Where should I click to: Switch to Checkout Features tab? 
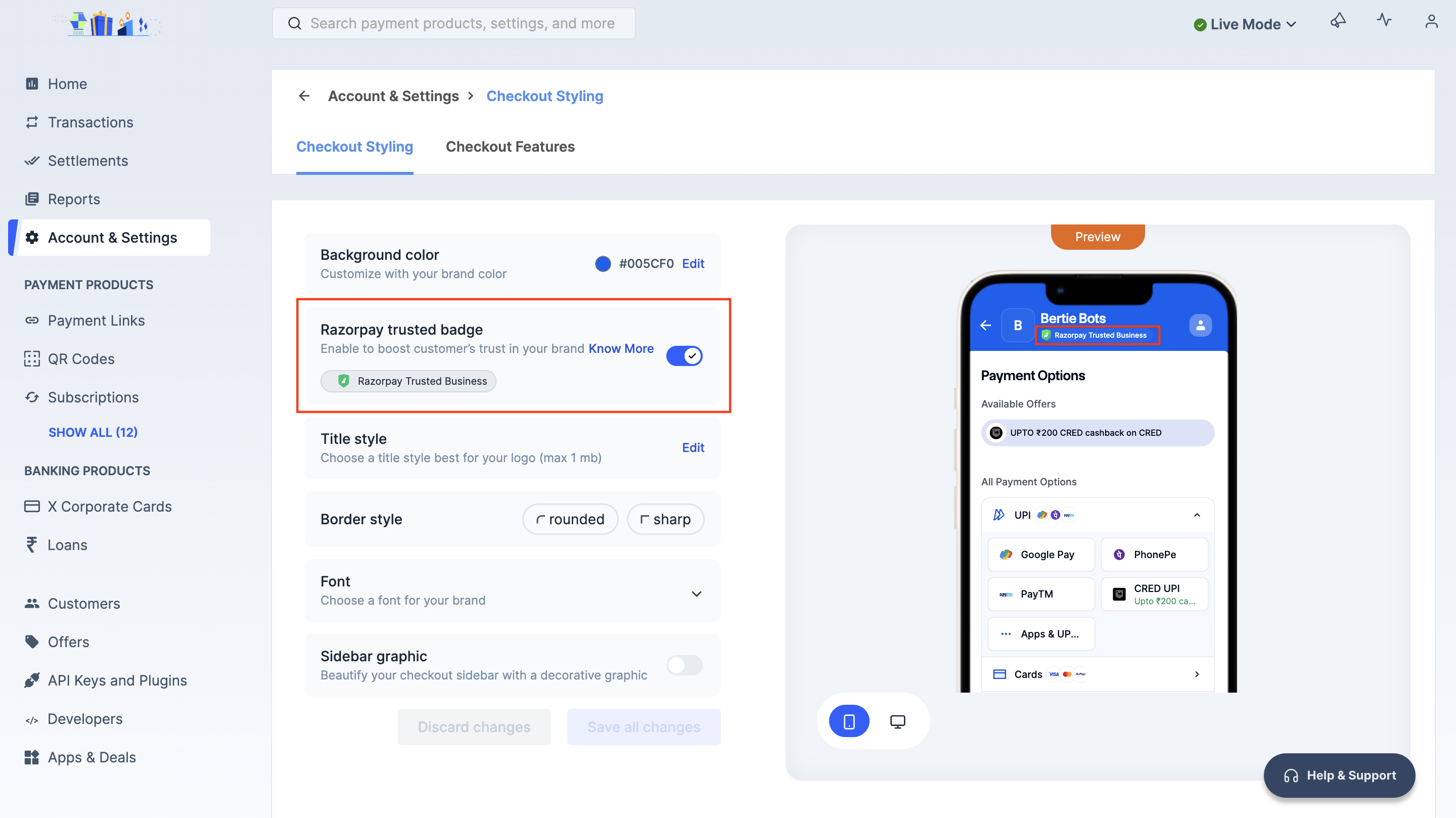tap(510, 147)
